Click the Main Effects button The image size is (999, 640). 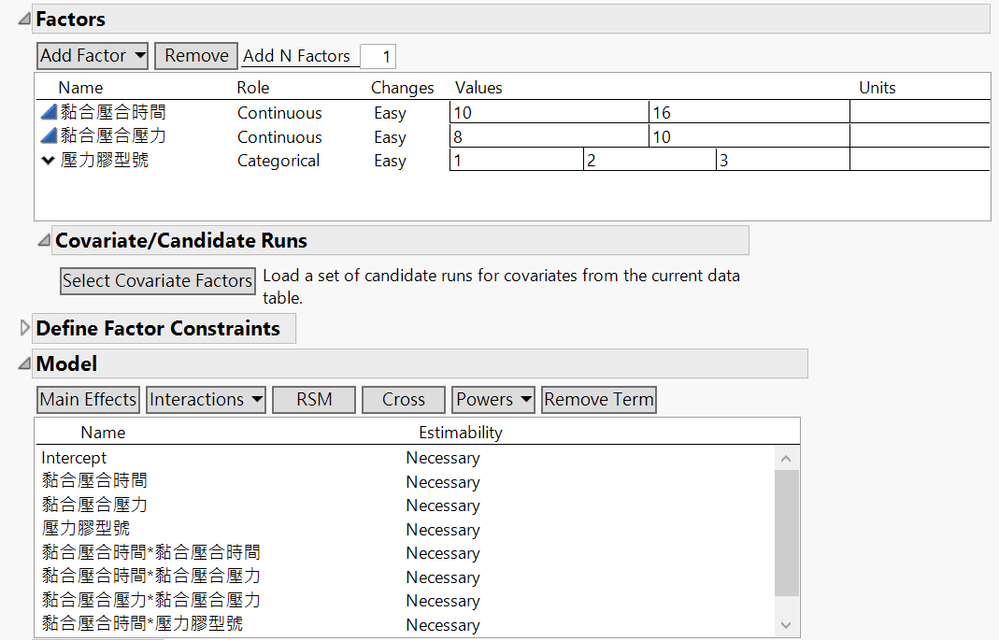[87, 399]
